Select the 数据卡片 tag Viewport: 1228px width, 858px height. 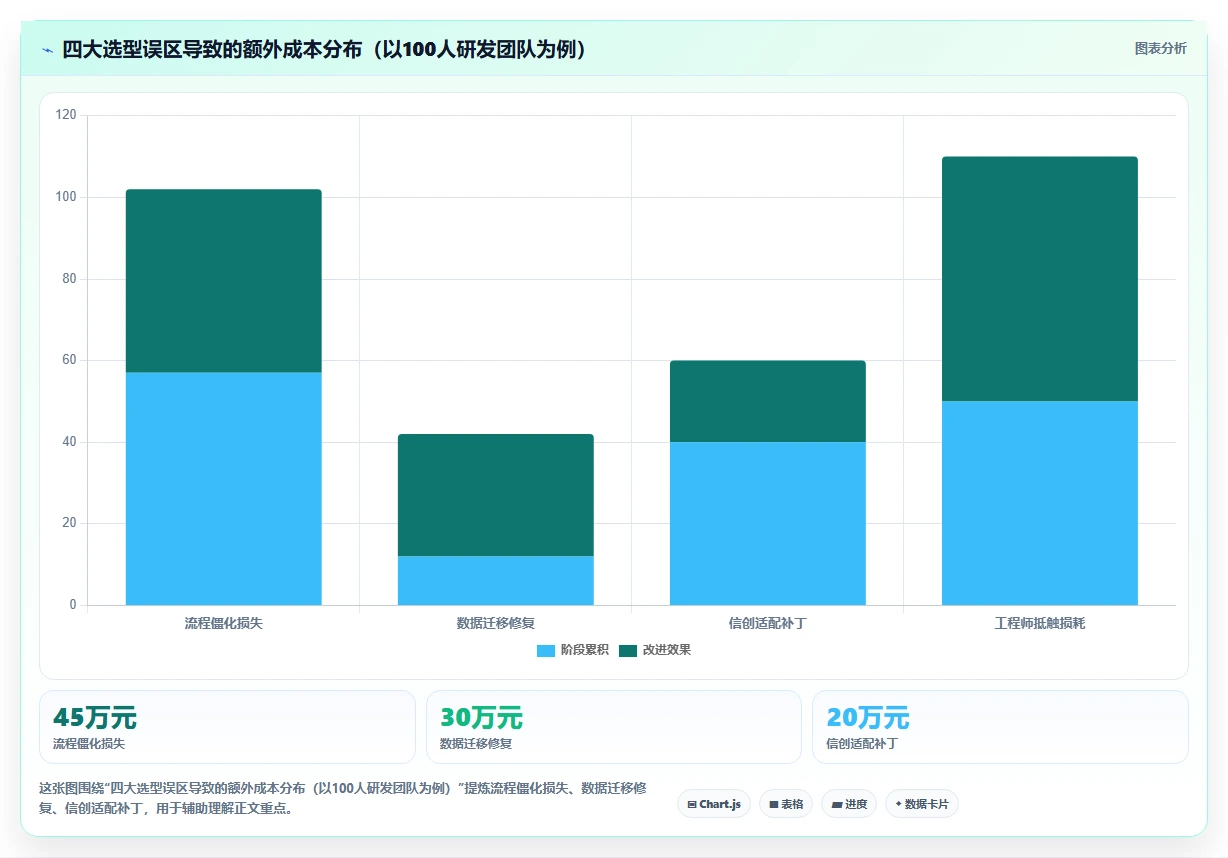(922, 804)
